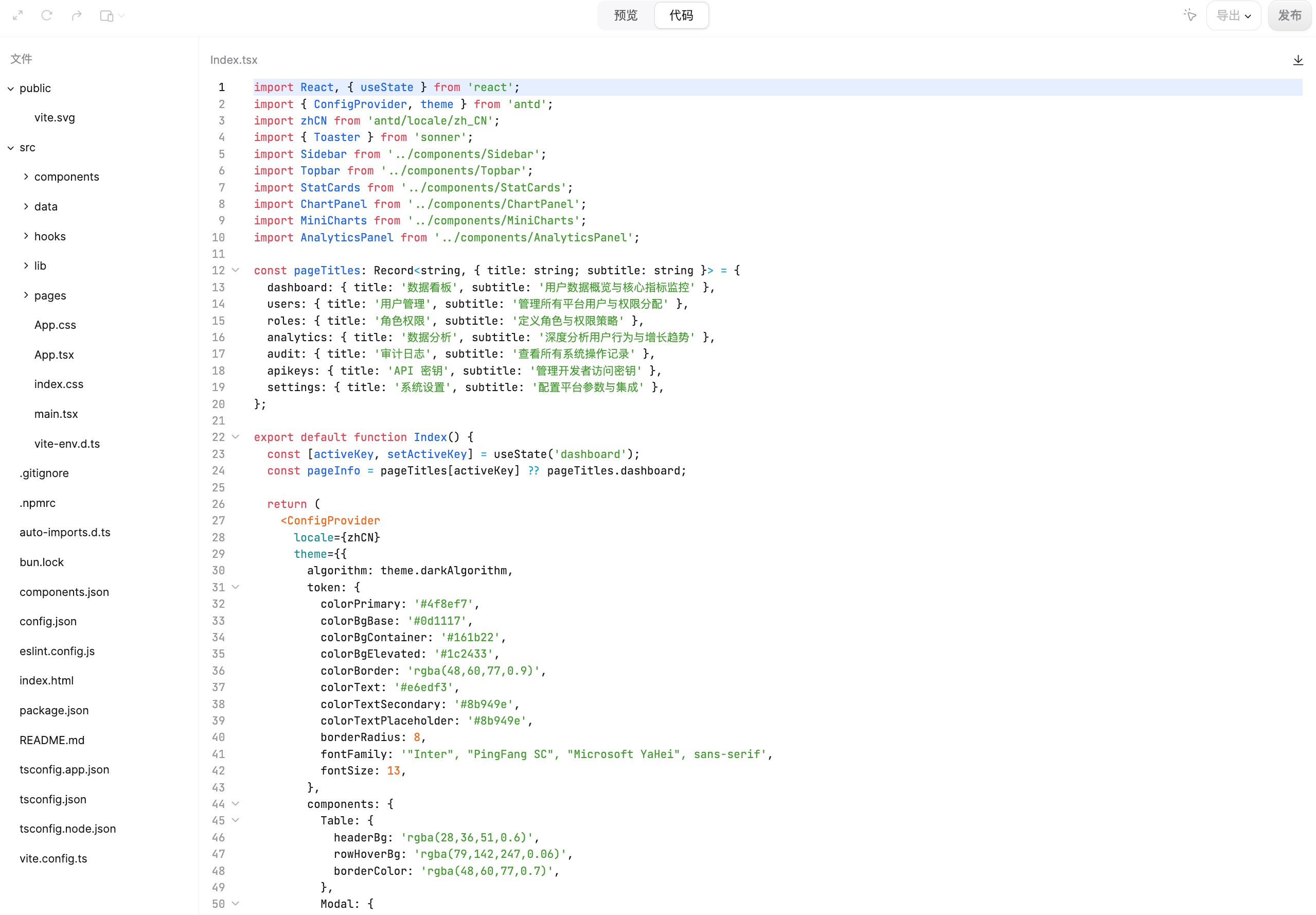Download Index.tsx with the download icon
The image size is (1316, 915).
1297,60
